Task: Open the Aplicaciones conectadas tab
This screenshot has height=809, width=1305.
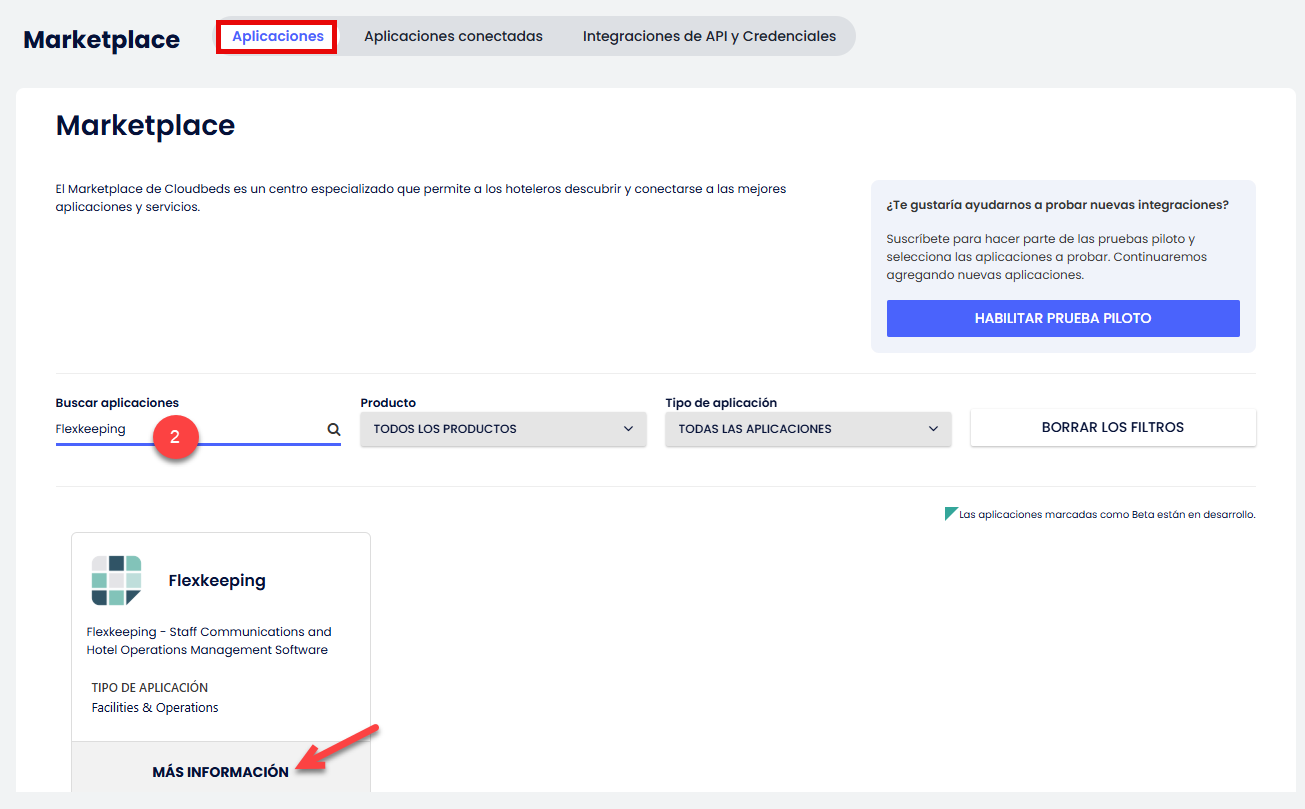Action: coord(453,36)
